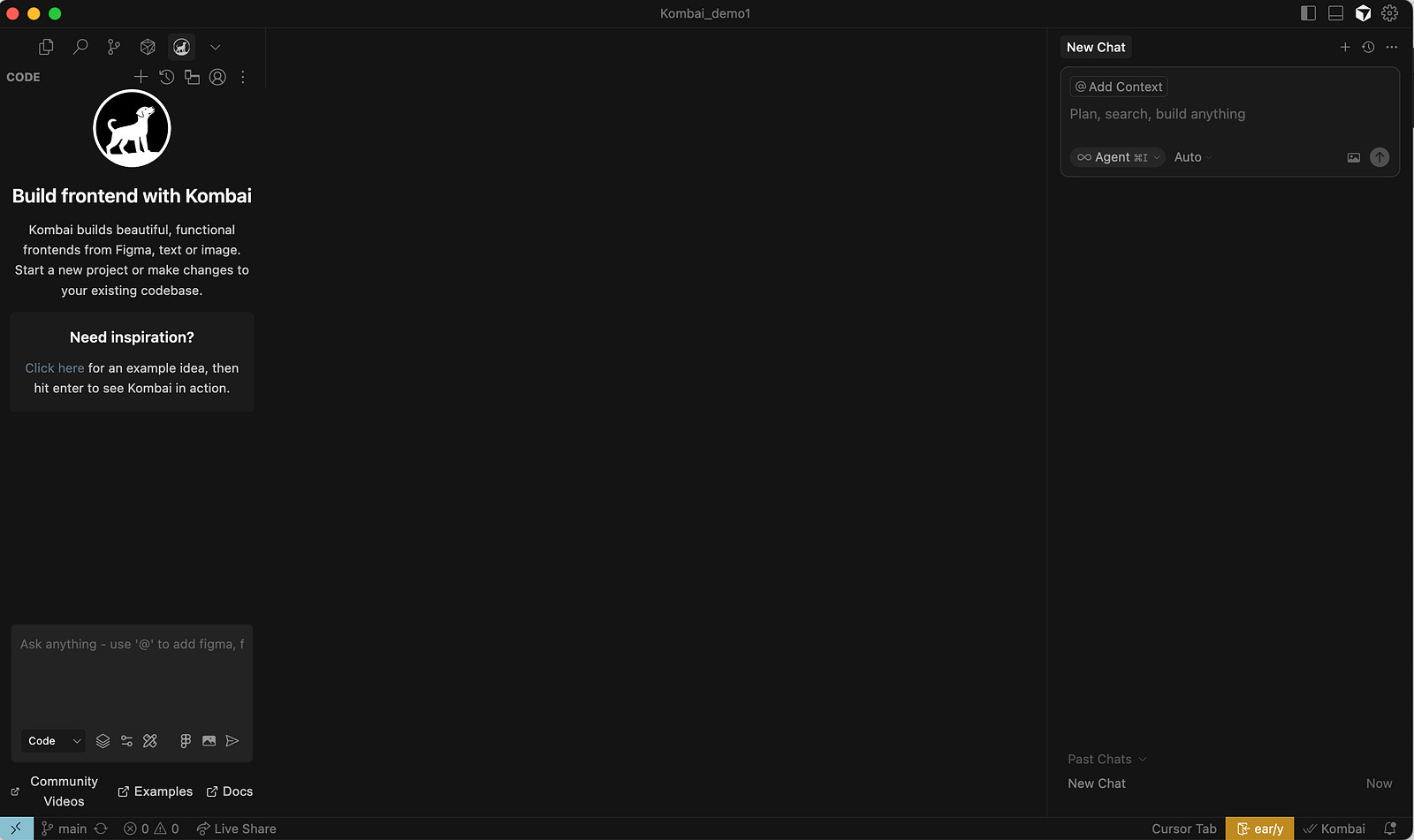The width and height of the screenshot is (1414, 840).
Task: Synchronize changes icon next to main
Action: pyautogui.click(x=101, y=829)
